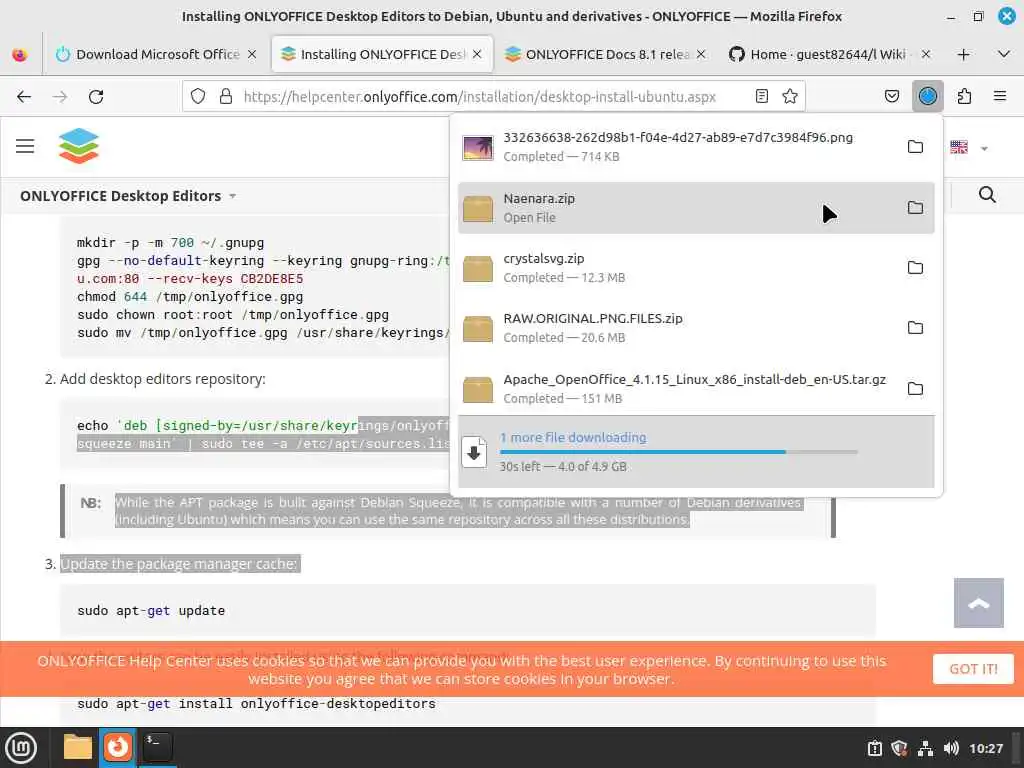Click the security shield tray icon
Screen dimensions: 1024x768
[x=899, y=748]
